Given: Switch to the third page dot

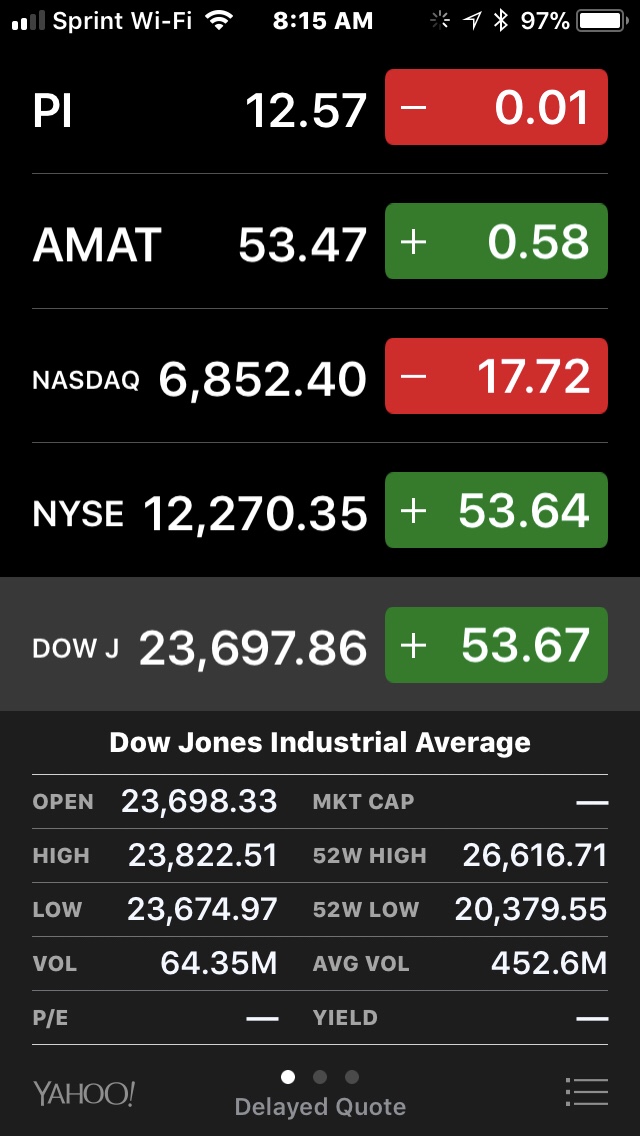Looking at the screenshot, I should (352, 1077).
